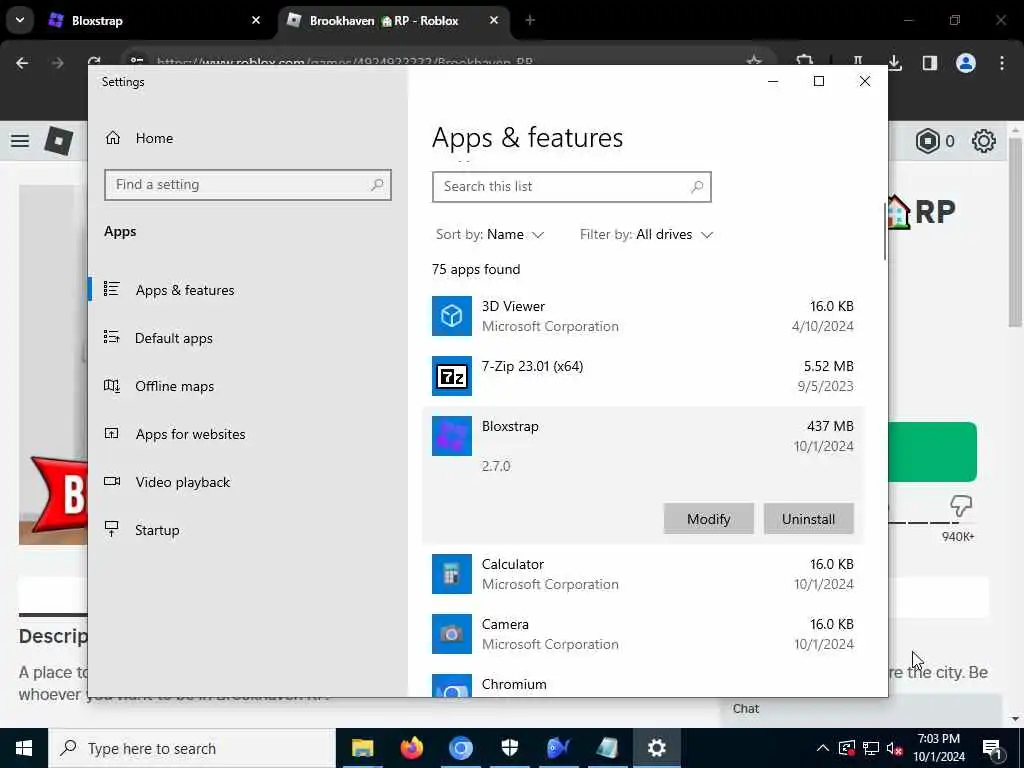Open the browser profile avatar
The width and height of the screenshot is (1024, 768).
[x=966, y=63]
